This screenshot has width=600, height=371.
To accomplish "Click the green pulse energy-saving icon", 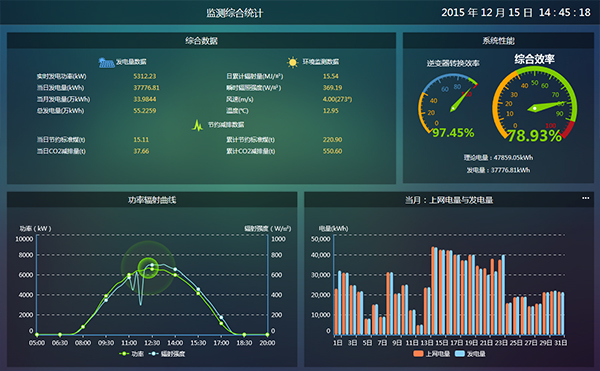I will (197, 125).
